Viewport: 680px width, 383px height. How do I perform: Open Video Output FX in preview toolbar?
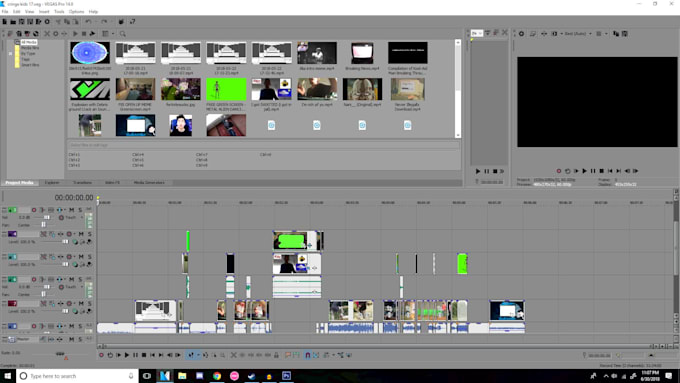[x=544, y=34]
